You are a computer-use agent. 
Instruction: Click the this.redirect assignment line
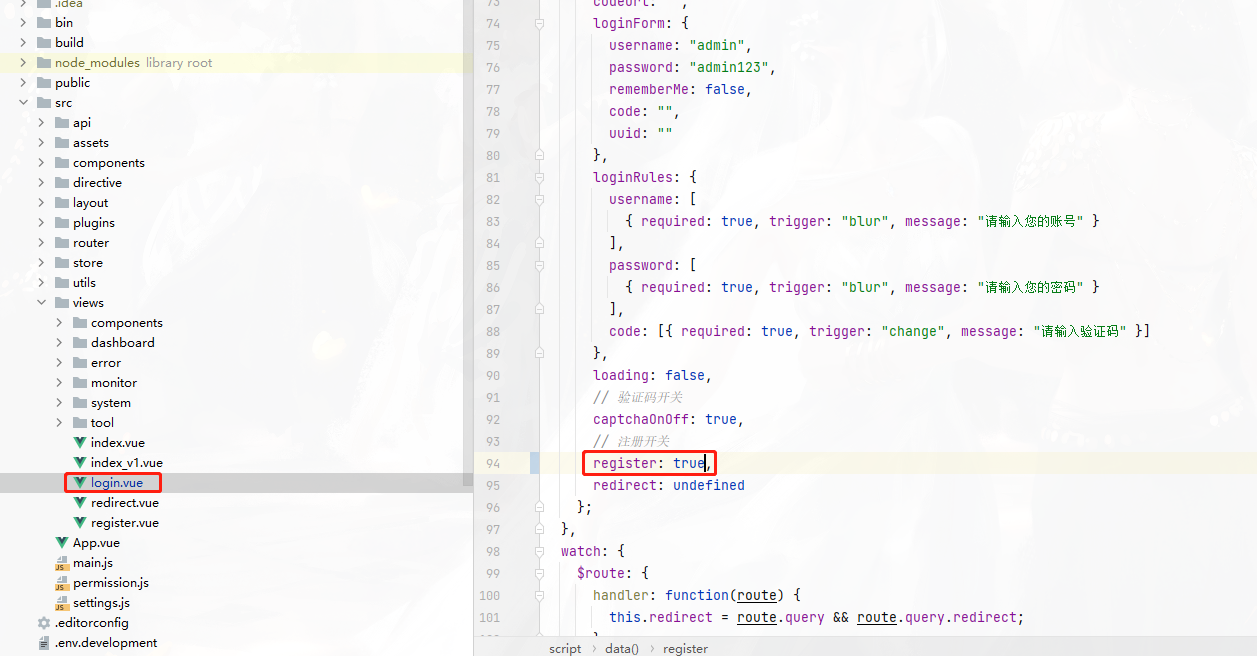point(817,617)
